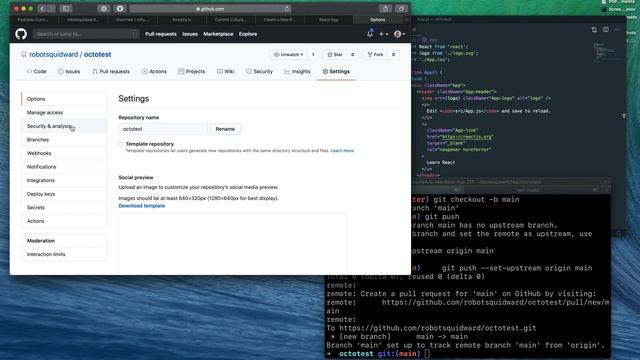Open the watchers count next to Unwatch
This screenshot has height=360, width=640.
pos(313,54)
